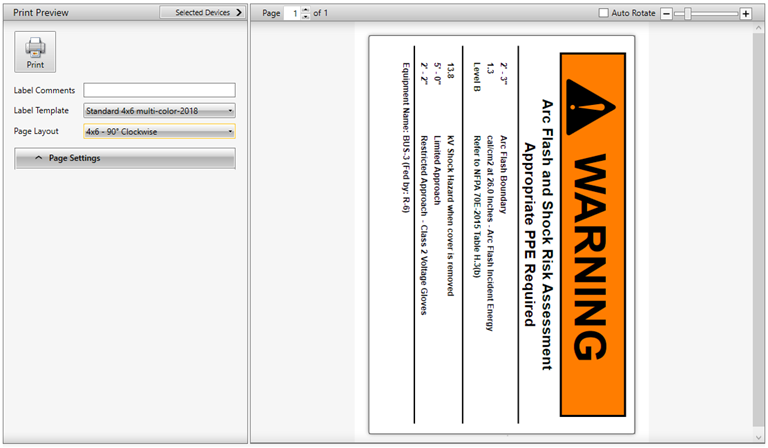This screenshot has height=448, width=768.
Task: Expand the Page Settings section
Action: coord(125,158)
